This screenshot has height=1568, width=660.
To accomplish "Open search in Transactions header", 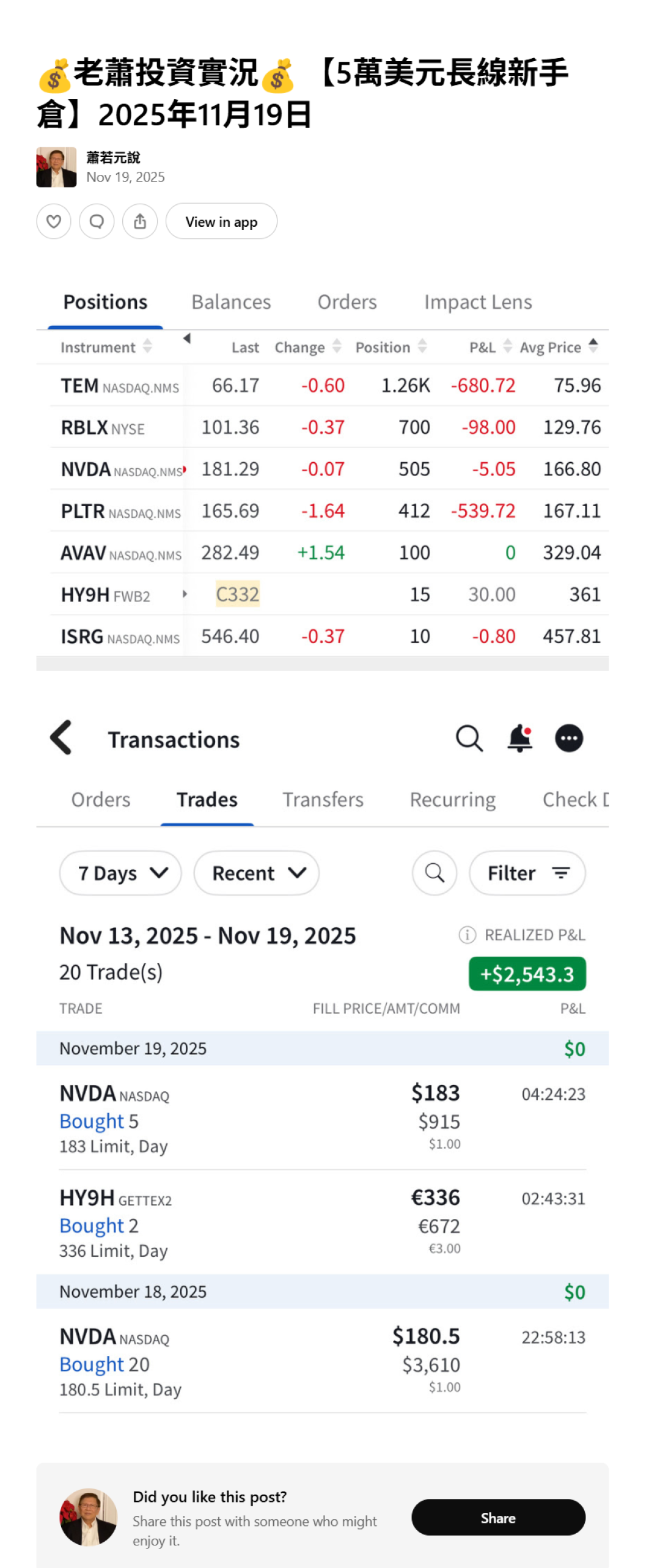I will point(469,738).
